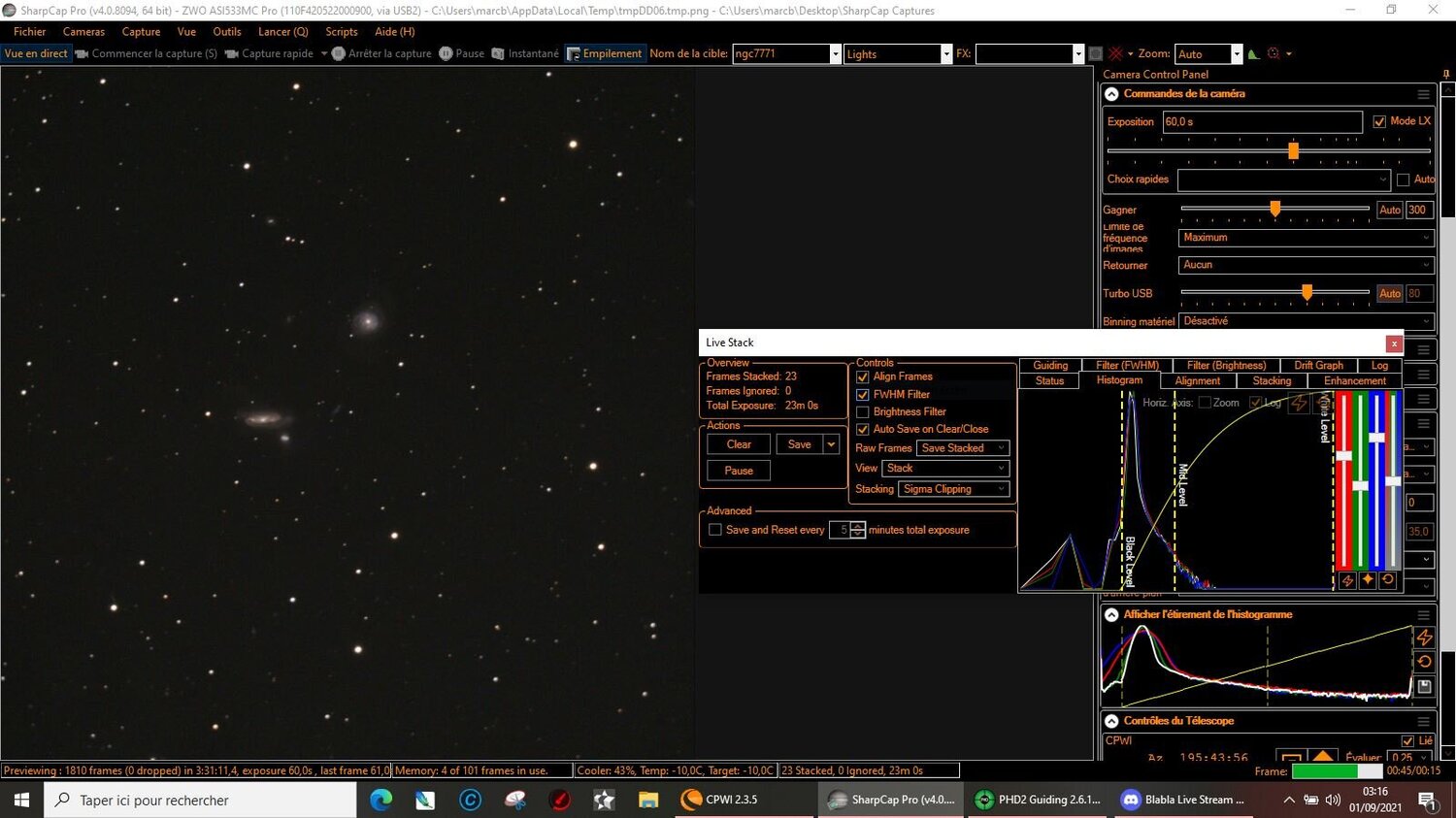Click the Pause button in Live Stack Actions
Image resolution: width=1456 pixels, height=818 pixels.
coord(739,471)
